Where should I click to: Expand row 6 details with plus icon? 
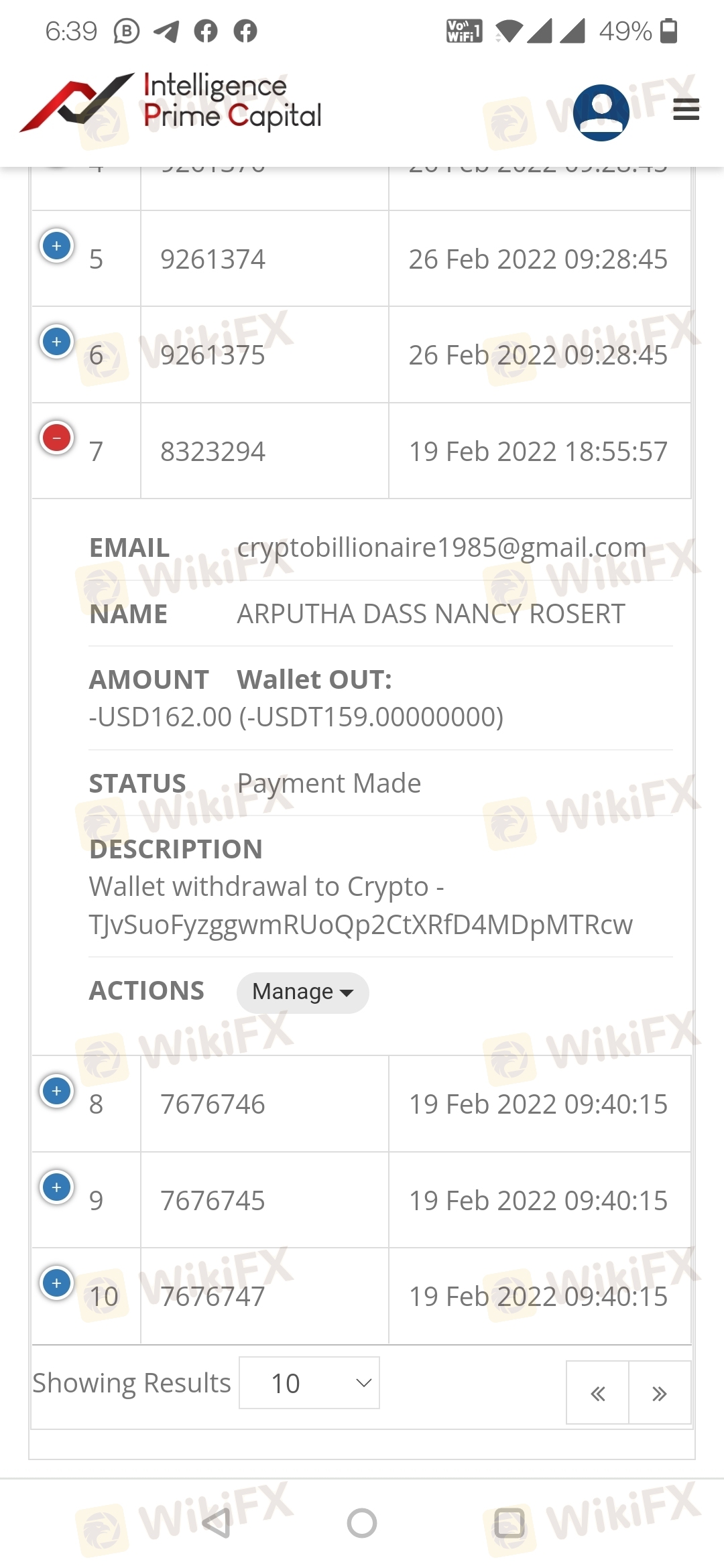(x=57, y=342)
